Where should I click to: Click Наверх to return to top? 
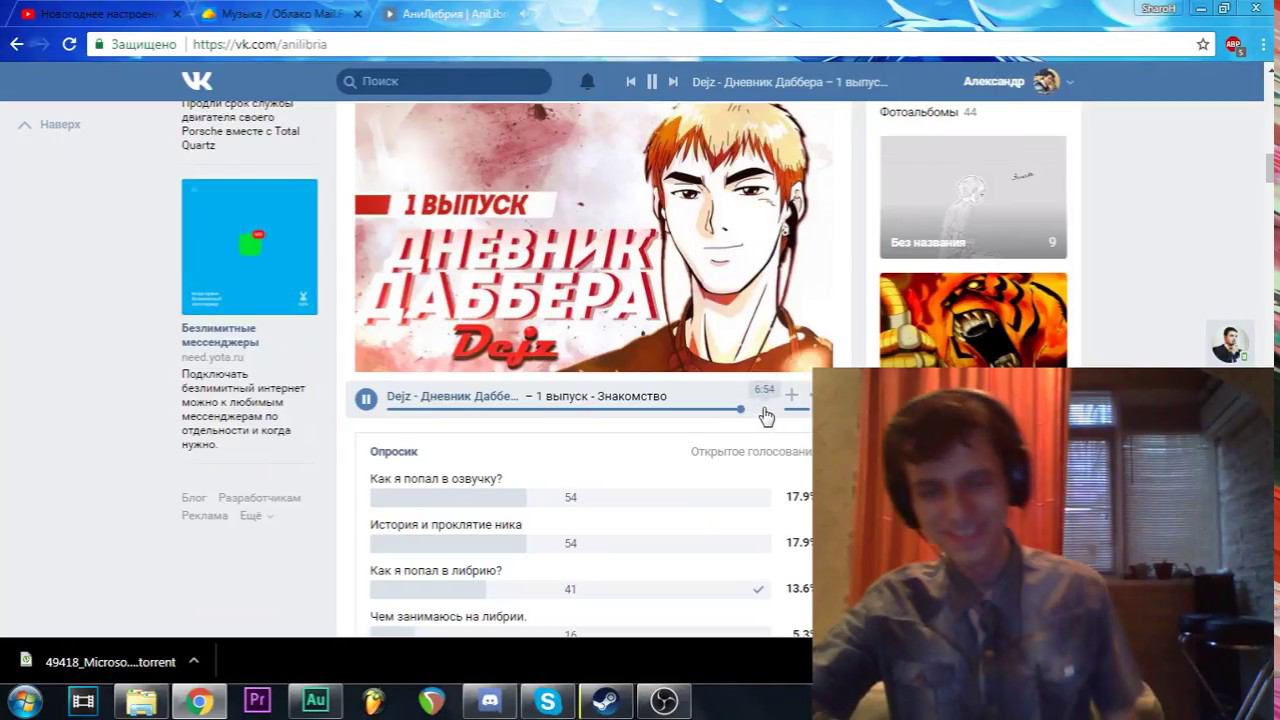pyautogui.click(x=49, y=125)
